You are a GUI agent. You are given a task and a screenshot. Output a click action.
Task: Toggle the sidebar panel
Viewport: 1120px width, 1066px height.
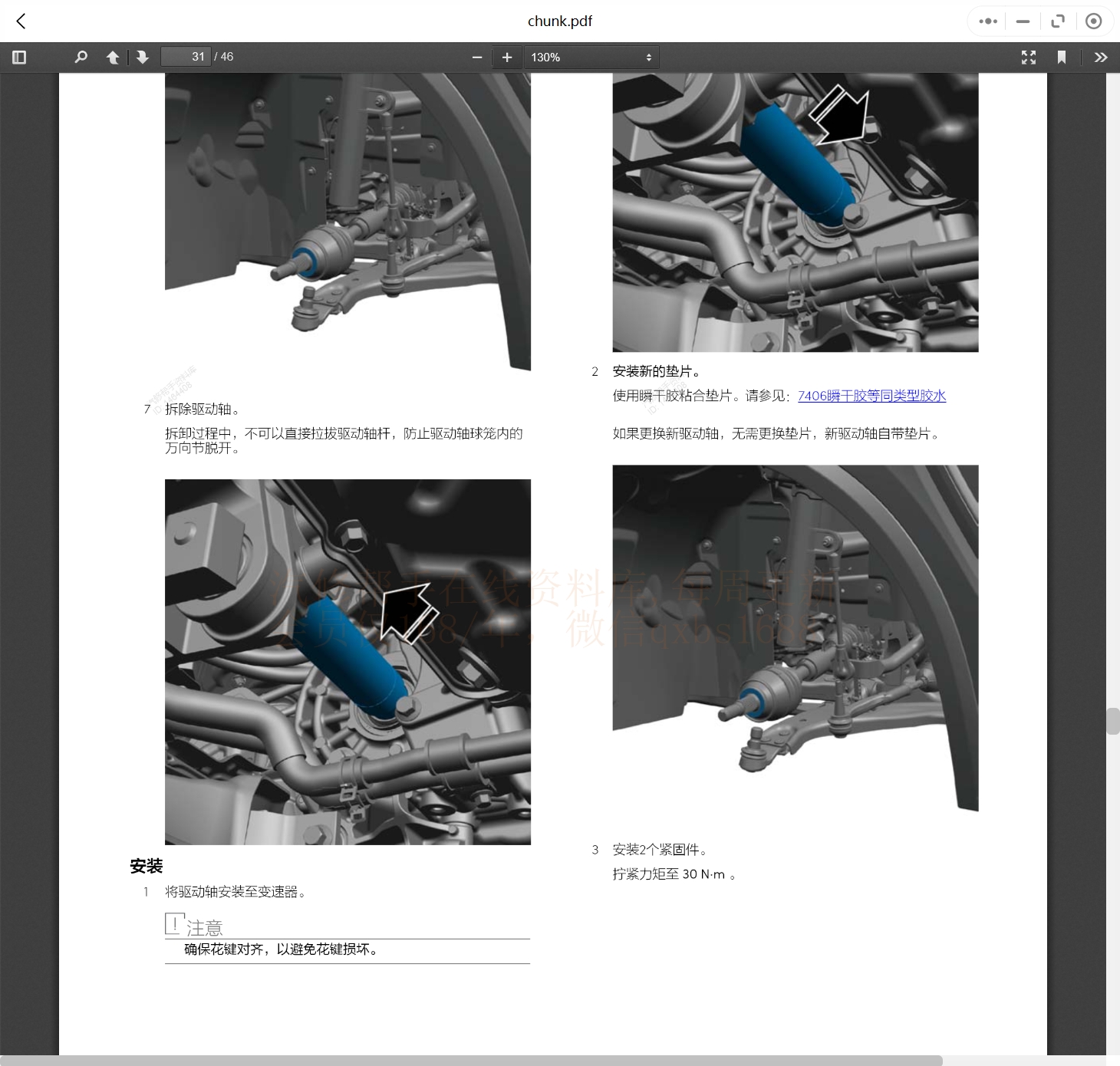[x=20, y=58]
